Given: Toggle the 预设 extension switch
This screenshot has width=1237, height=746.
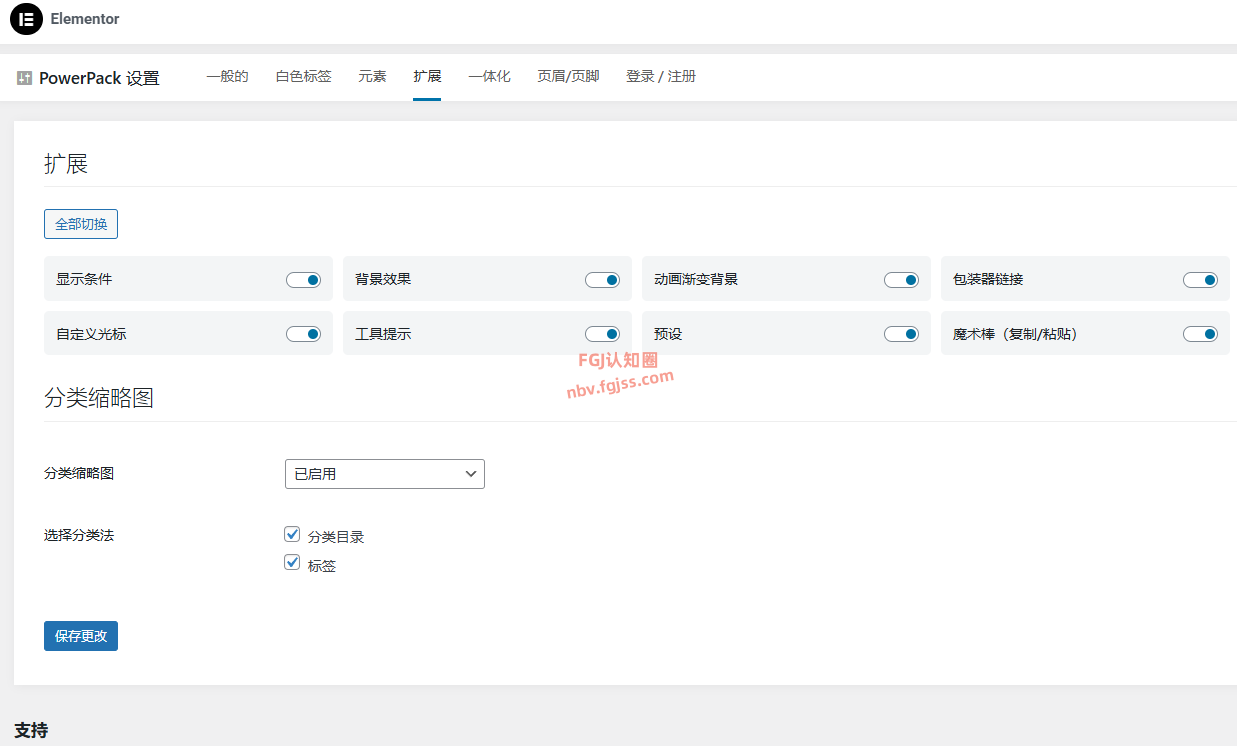Looking at the screenshot, I should [x=901, y=334].
